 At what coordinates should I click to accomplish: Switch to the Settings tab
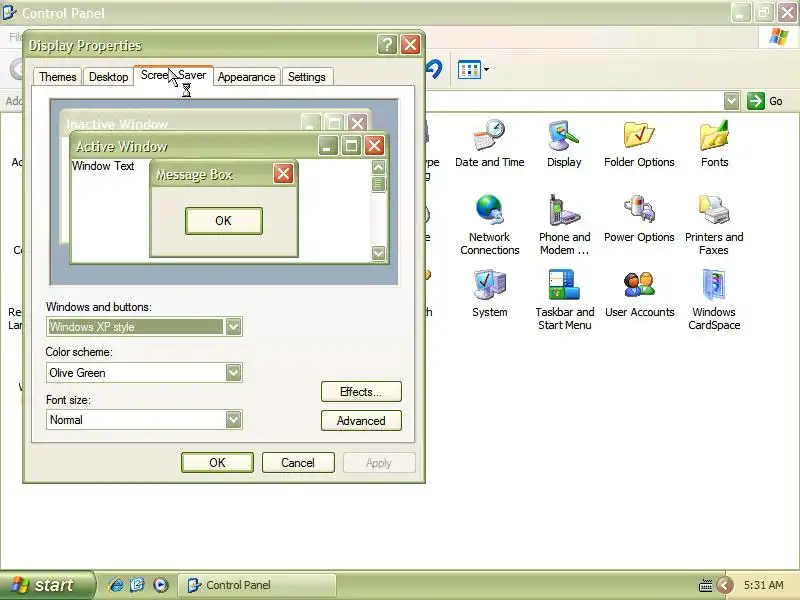(x=307, y=77)
